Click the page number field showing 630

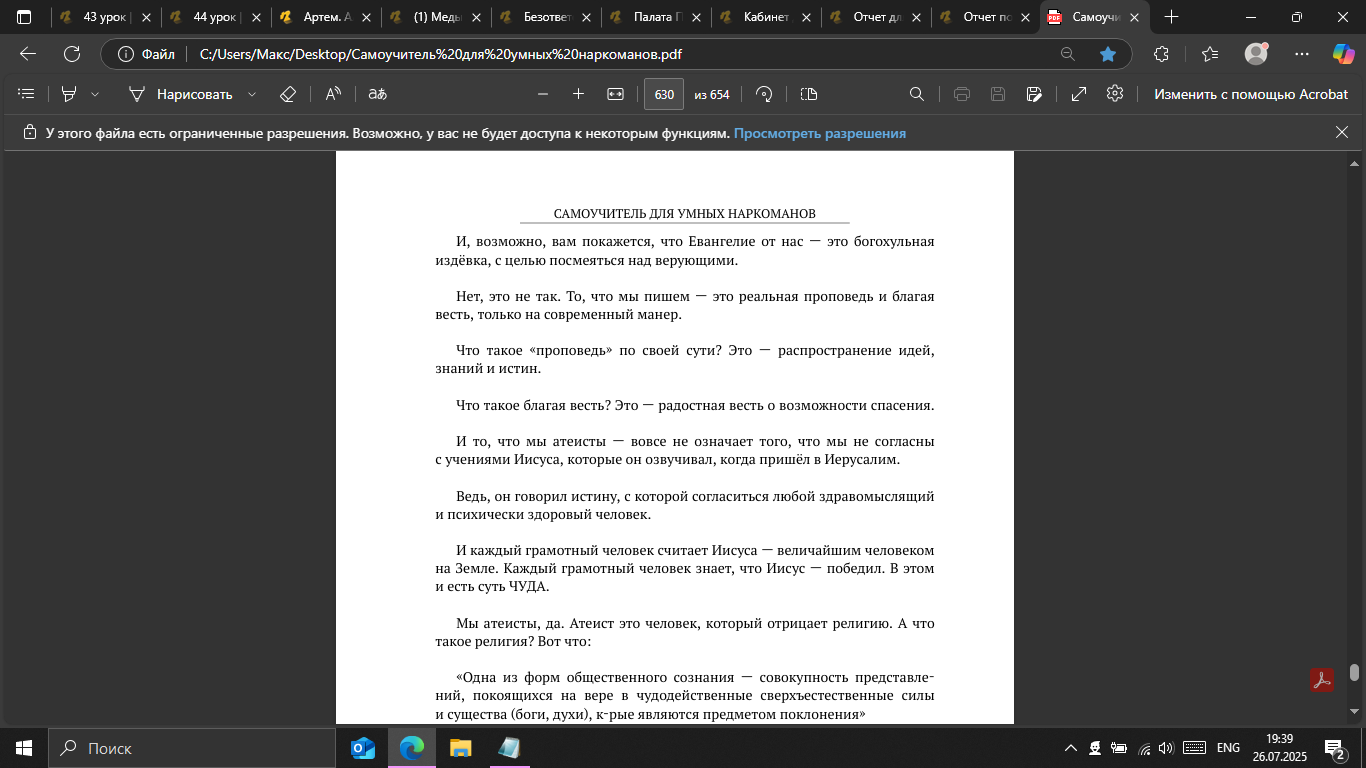pos(664,95)
